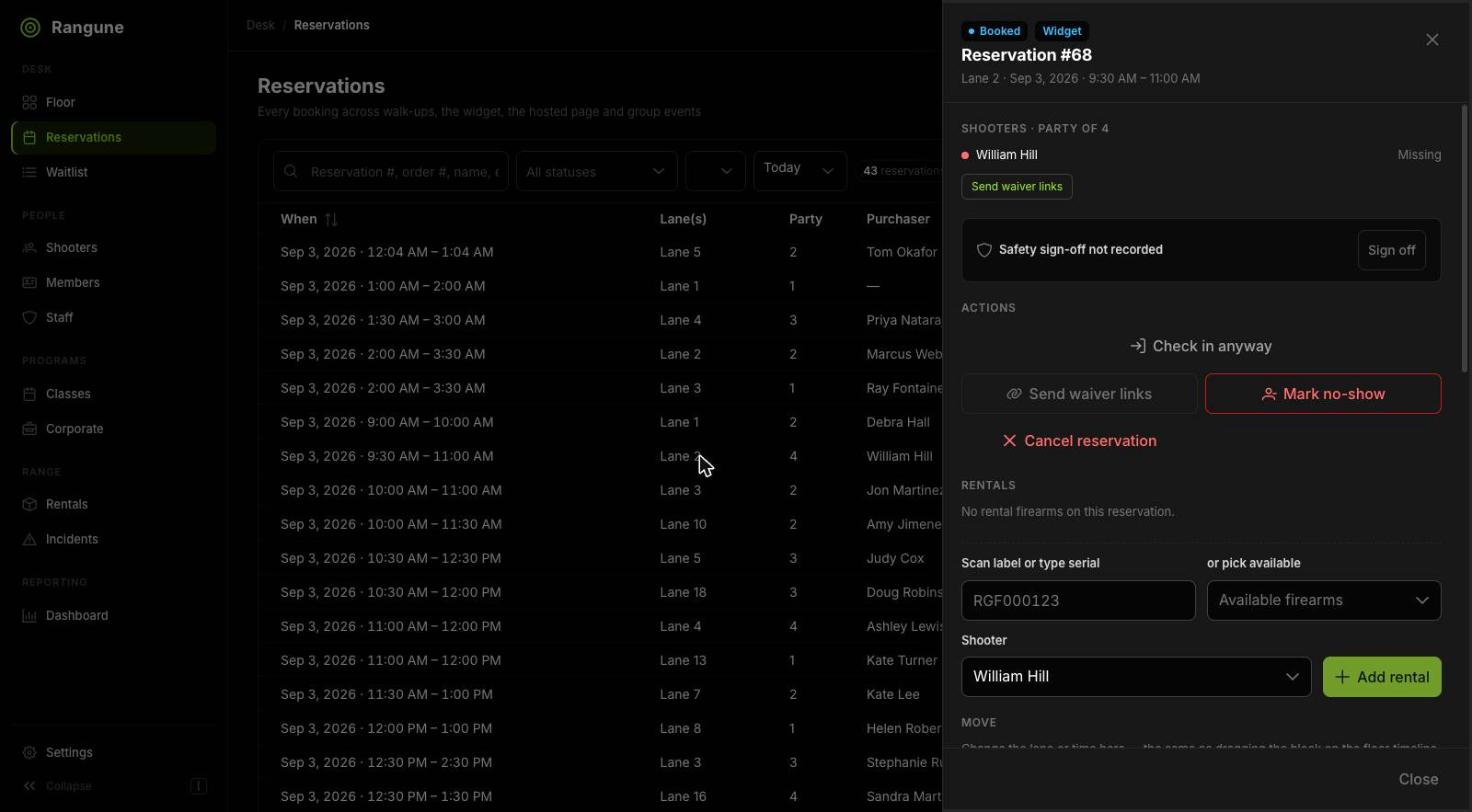Click the disabled Send waiver links action button

pyautogui.click(x=1079, y=394)
